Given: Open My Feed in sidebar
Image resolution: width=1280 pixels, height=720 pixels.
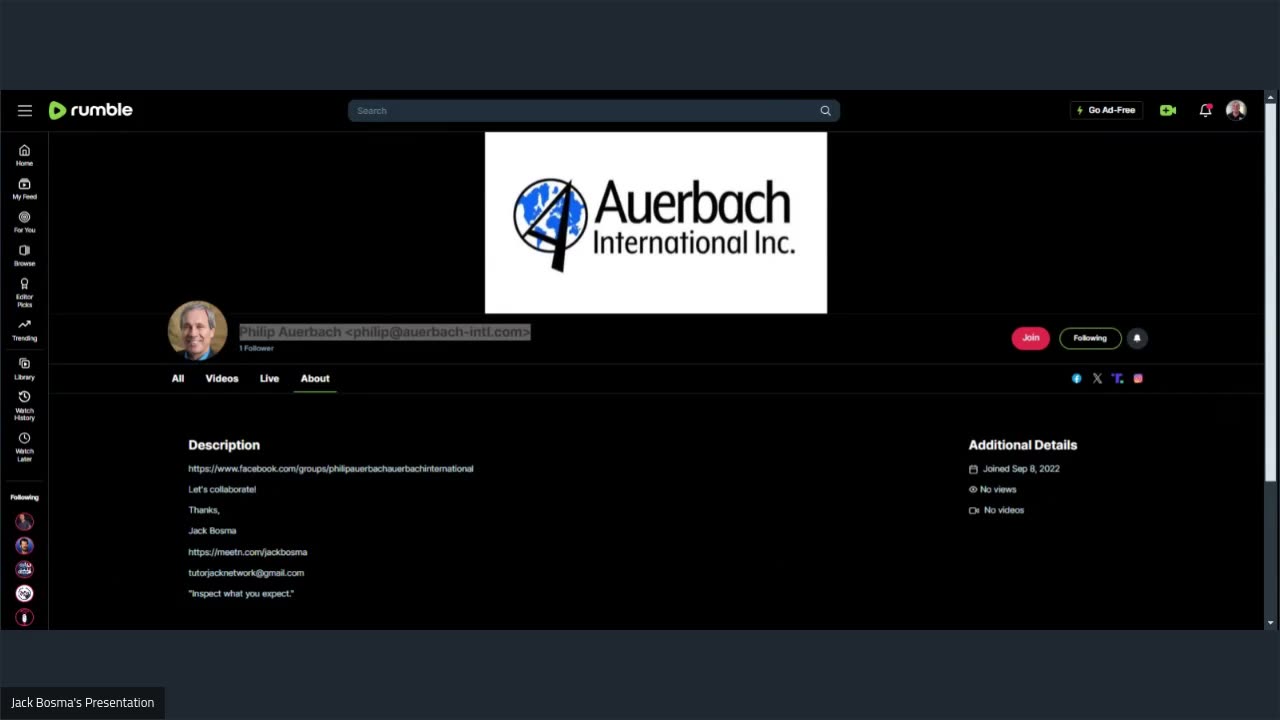Looking at the screenshot, I should [x=24, y=189].
